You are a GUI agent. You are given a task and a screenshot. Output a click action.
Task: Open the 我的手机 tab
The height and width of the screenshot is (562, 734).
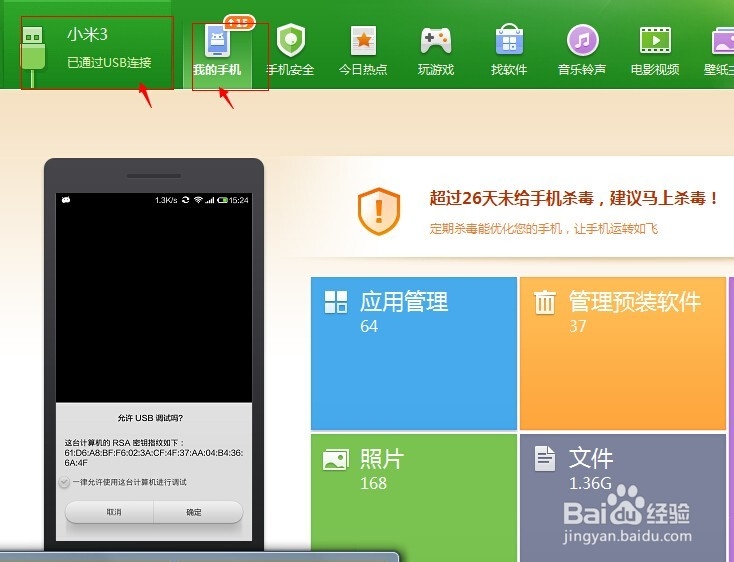[x=217, y=51]
